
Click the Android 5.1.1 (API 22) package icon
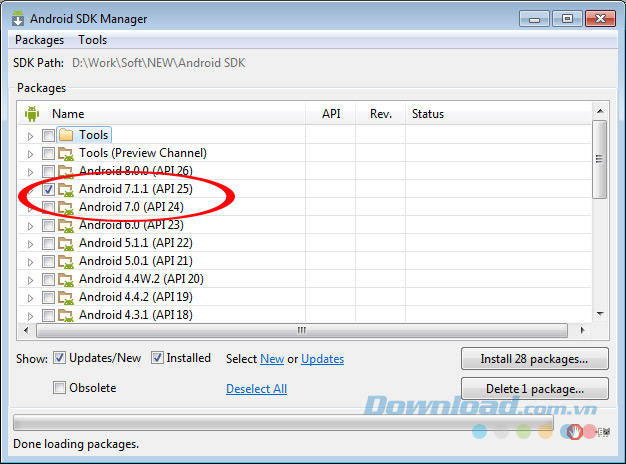[66, 243]
